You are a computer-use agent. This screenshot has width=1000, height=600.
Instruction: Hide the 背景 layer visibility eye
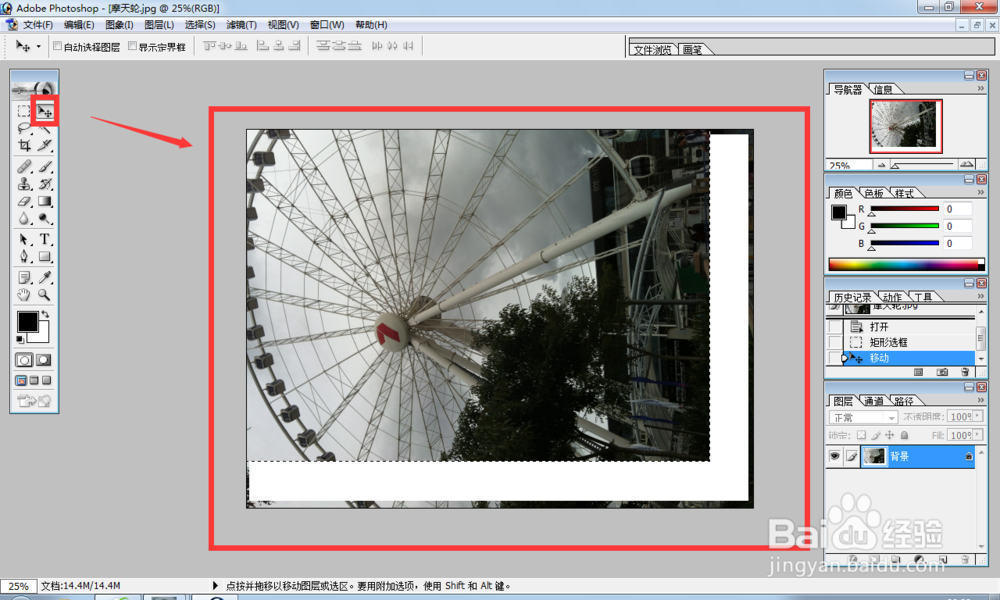835,456
